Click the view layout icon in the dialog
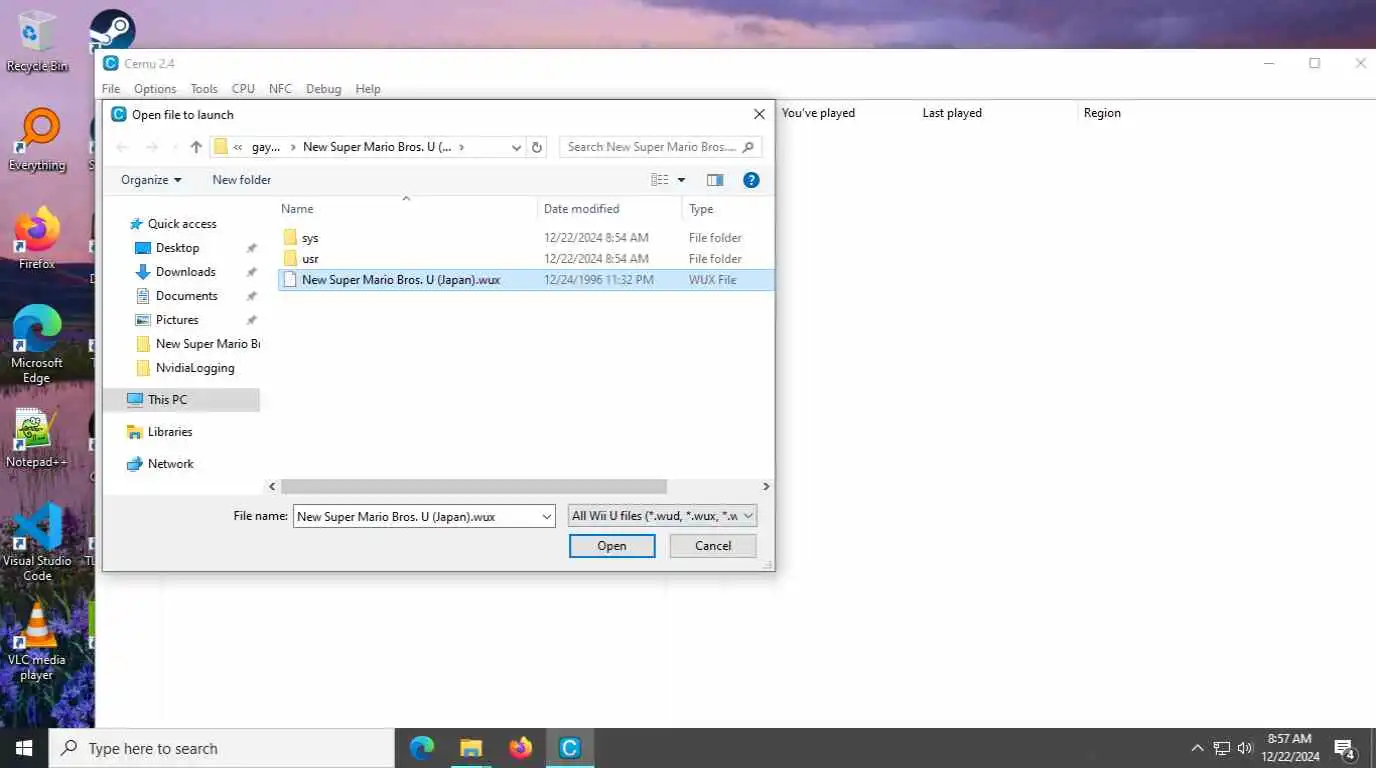The width and height of the screenshot is (1376, 768). pos(659,180)
